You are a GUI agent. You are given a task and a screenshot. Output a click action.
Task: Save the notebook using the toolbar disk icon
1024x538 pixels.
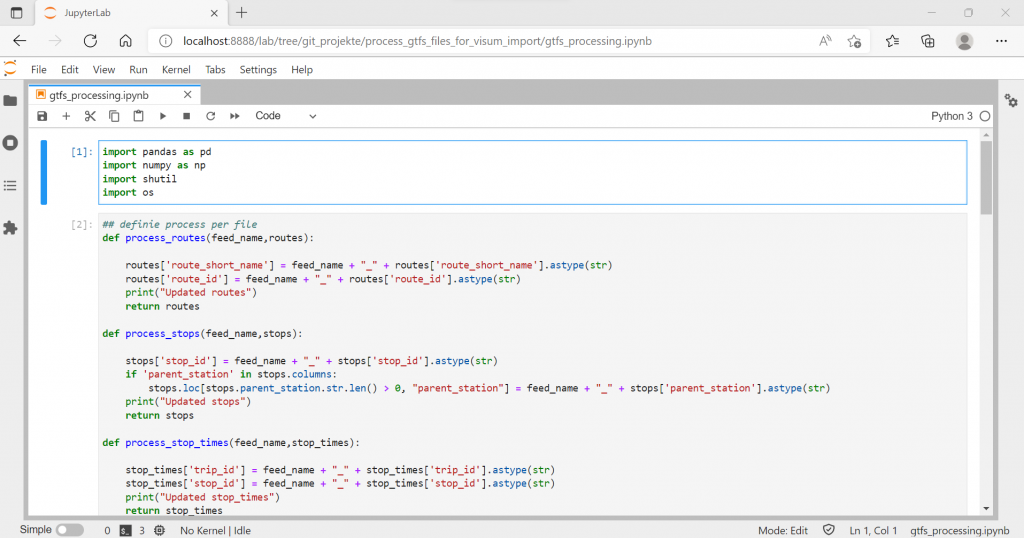(42, 116)
